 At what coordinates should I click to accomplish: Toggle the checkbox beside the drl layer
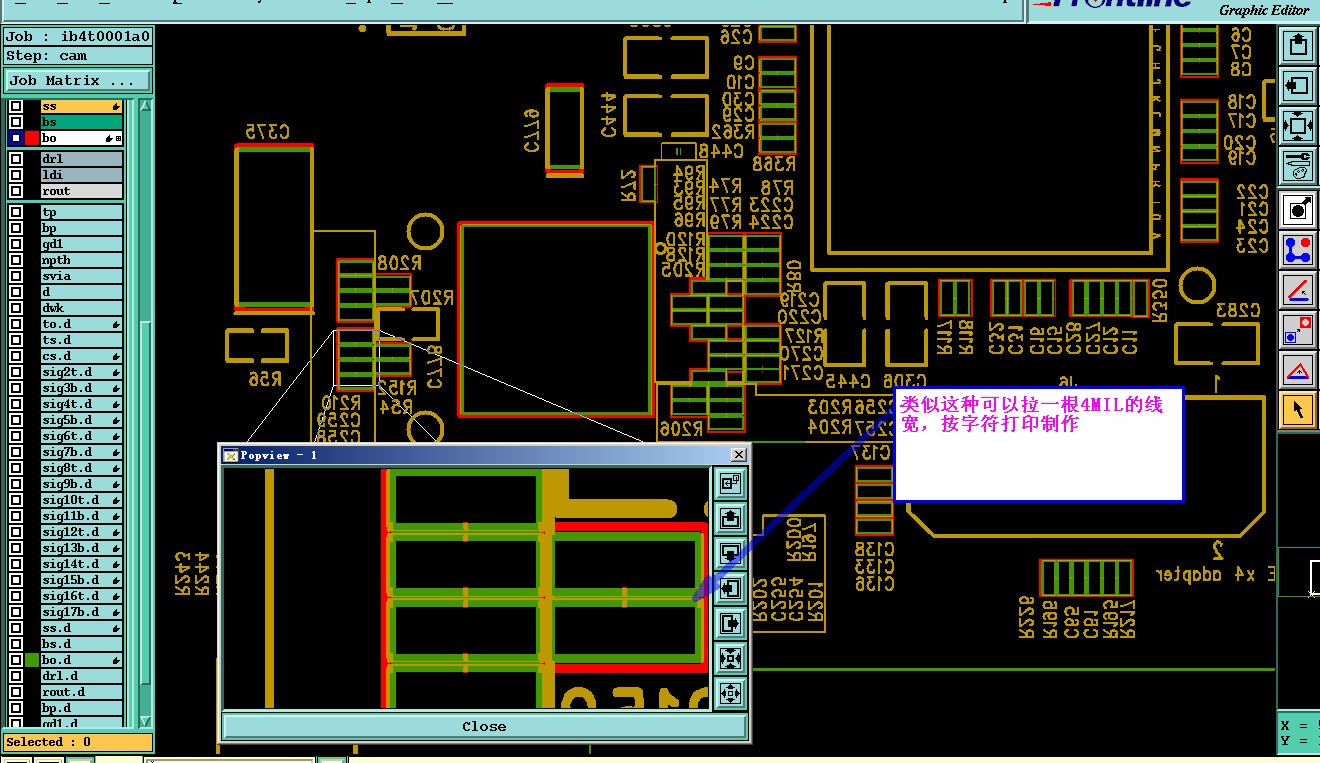(x=15, y=159)
